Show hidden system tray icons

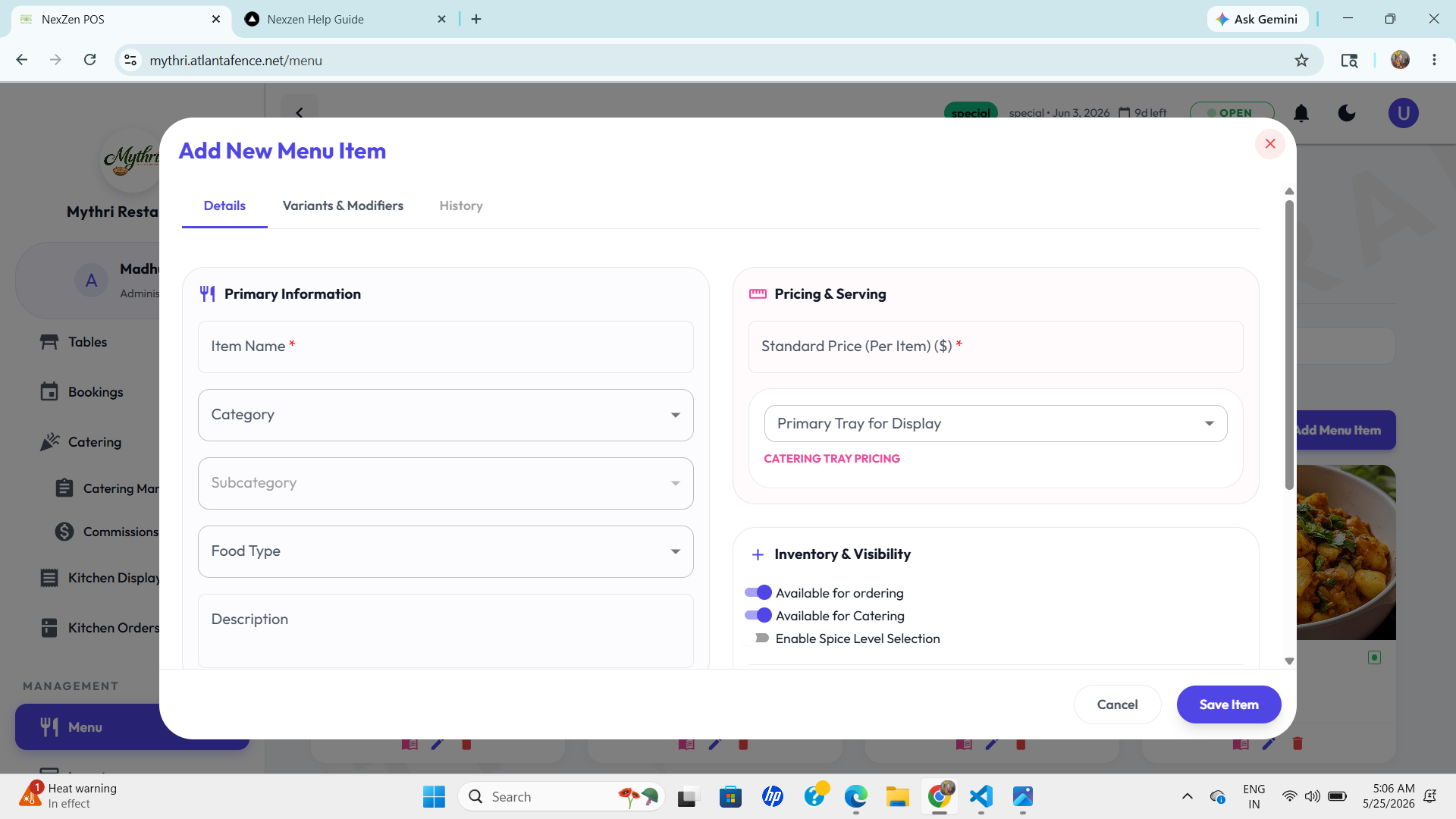(1187, 796)
